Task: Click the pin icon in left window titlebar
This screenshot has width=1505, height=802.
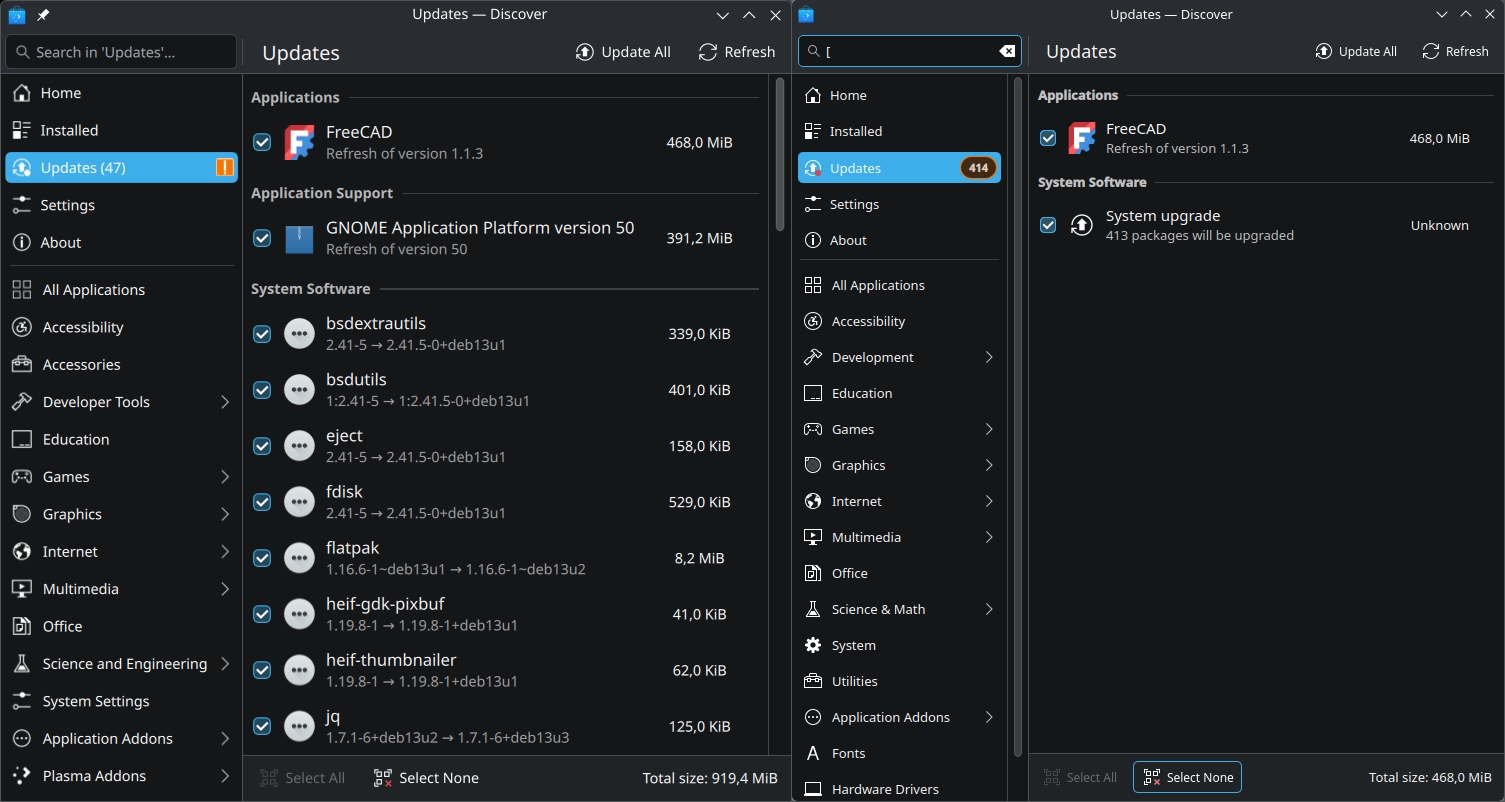Action: 43,15
